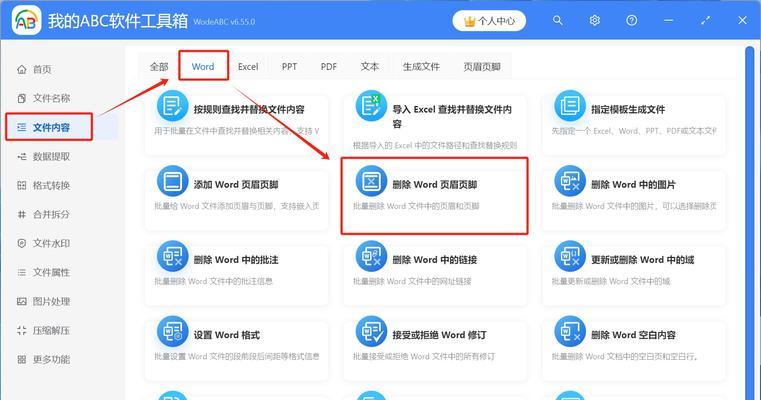Click the 合并拆分 hash icon
The image size is (761, 400).
(x=21, y=214)
